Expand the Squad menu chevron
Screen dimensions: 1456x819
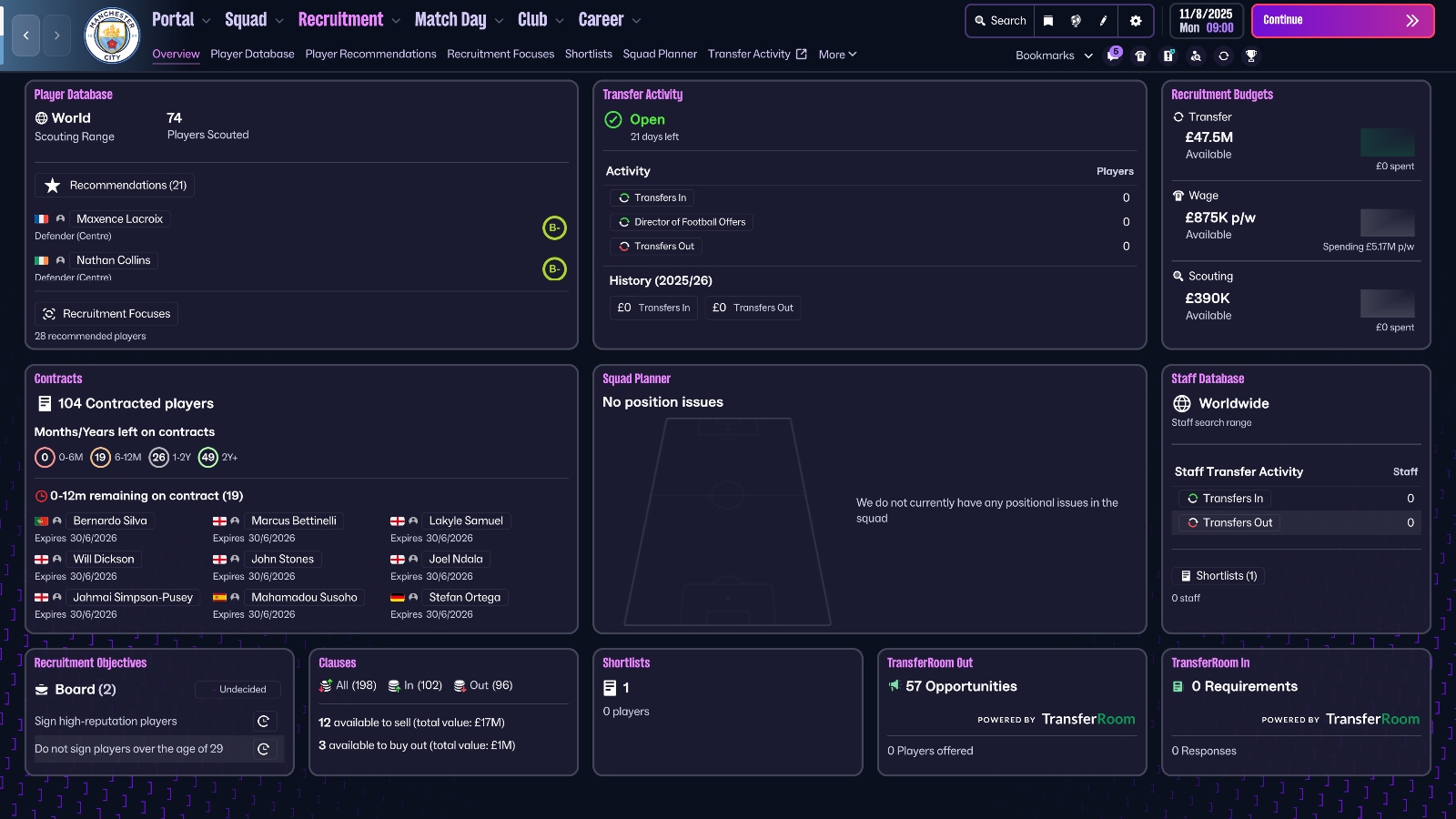click(279, 21)
